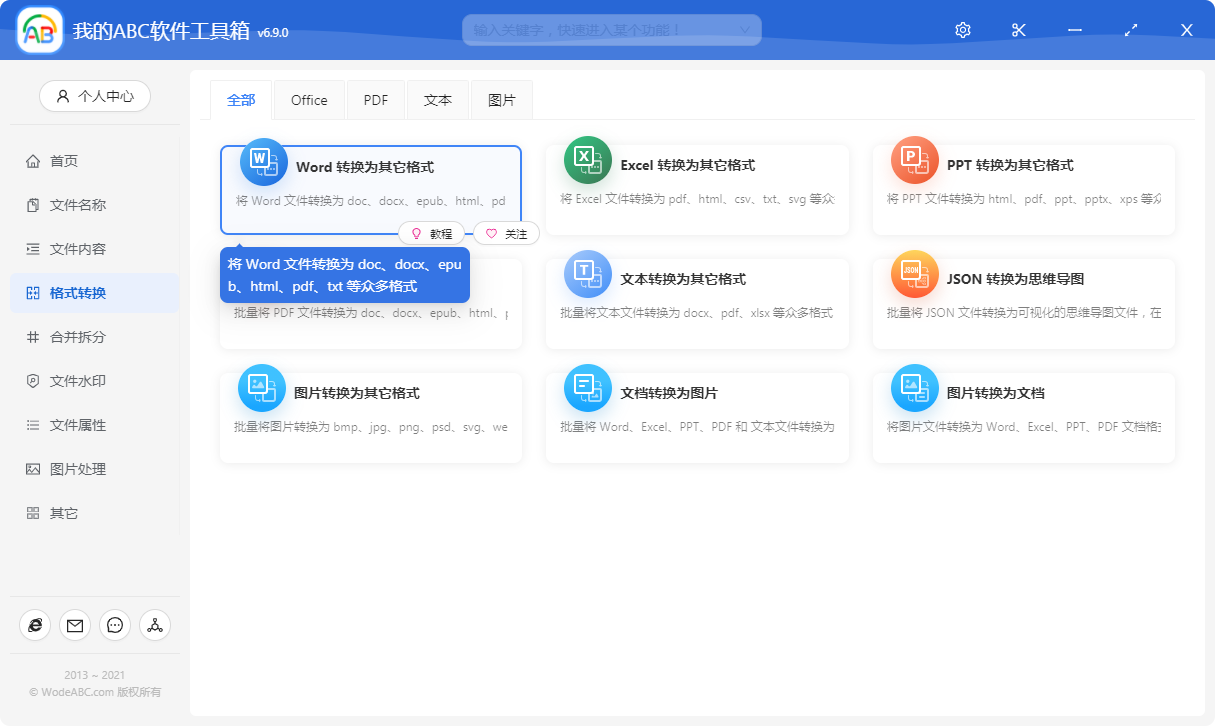
Task: Open the website browser icon
Action: pyautogui.click(x=35, y=625)
